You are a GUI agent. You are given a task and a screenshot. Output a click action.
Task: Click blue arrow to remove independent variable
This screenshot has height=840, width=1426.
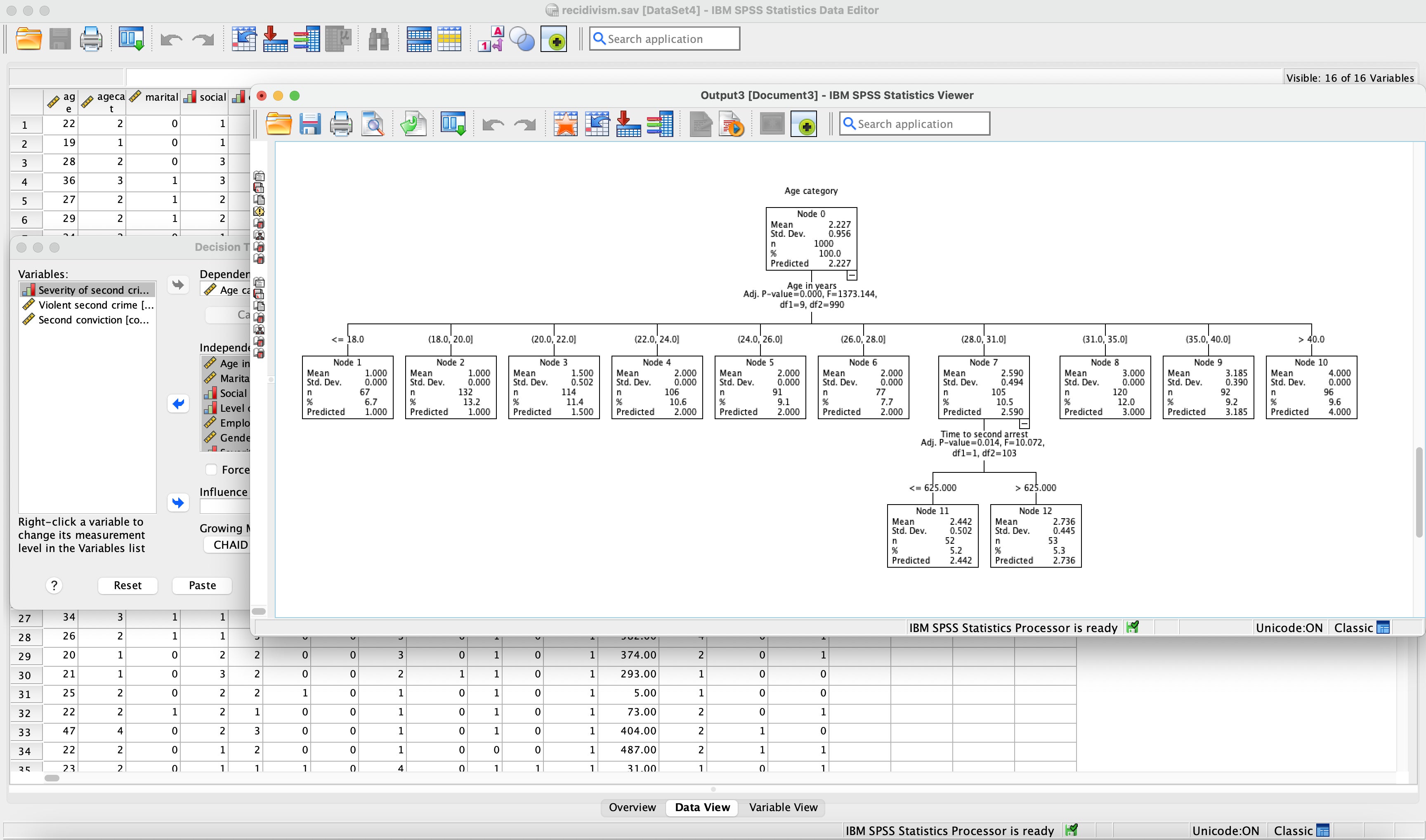tap(178, 403)
